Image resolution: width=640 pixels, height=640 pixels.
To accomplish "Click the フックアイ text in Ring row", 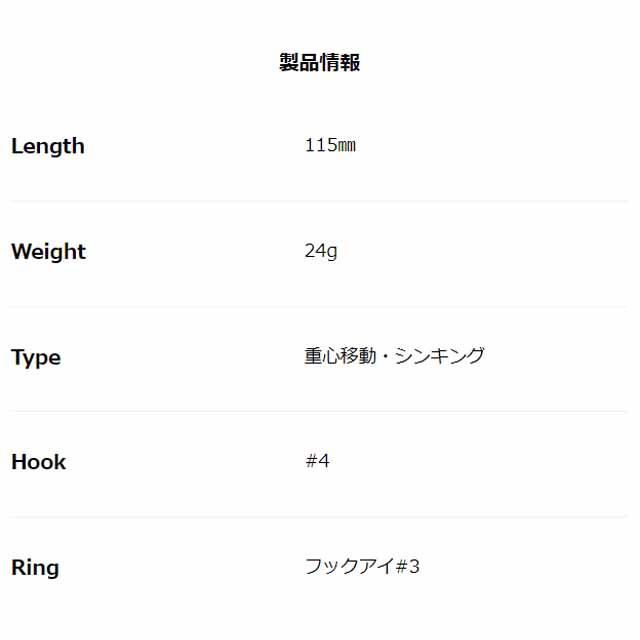I will [x=350, y=567].
